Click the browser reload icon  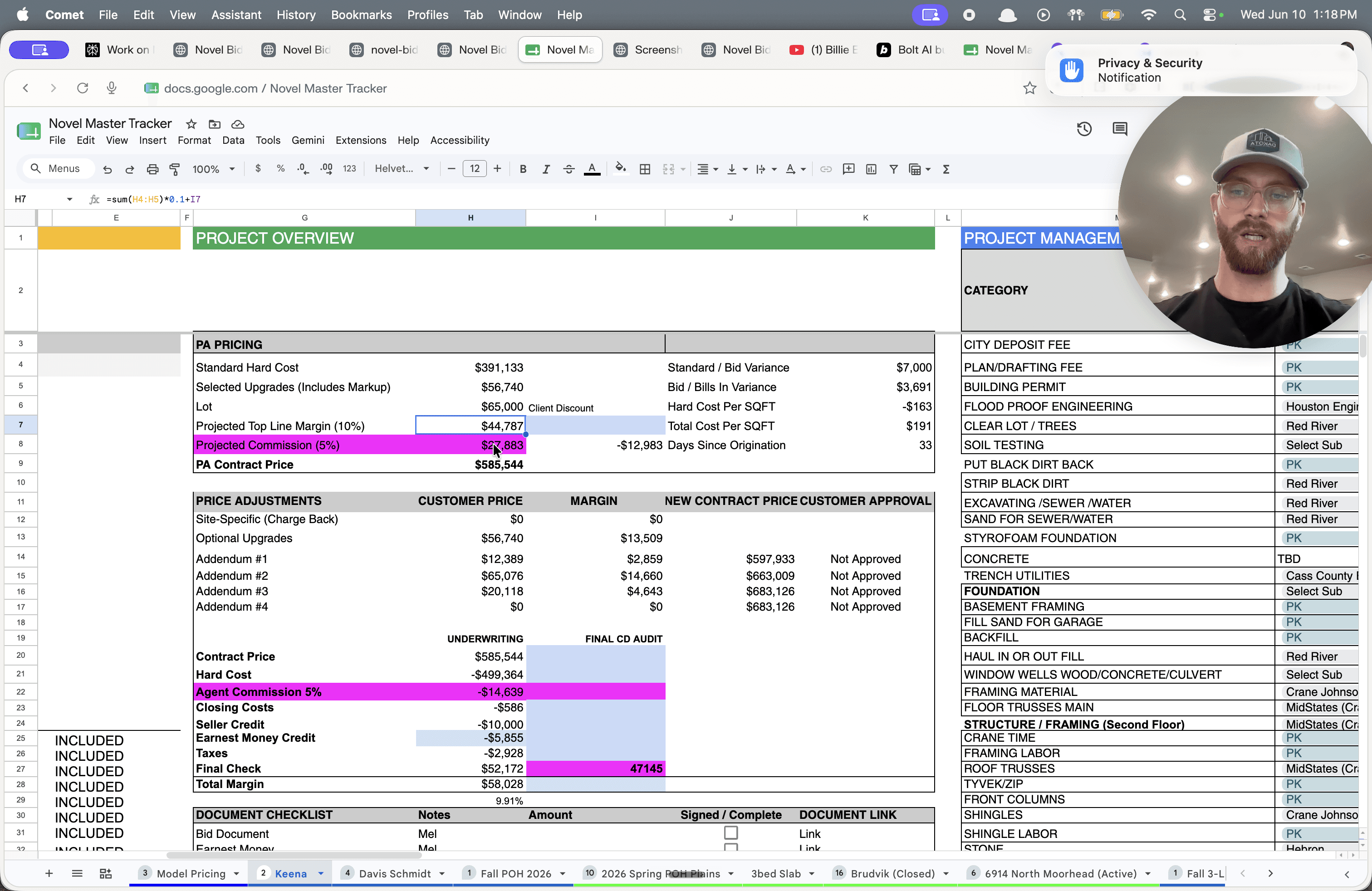tap(83, 88)
